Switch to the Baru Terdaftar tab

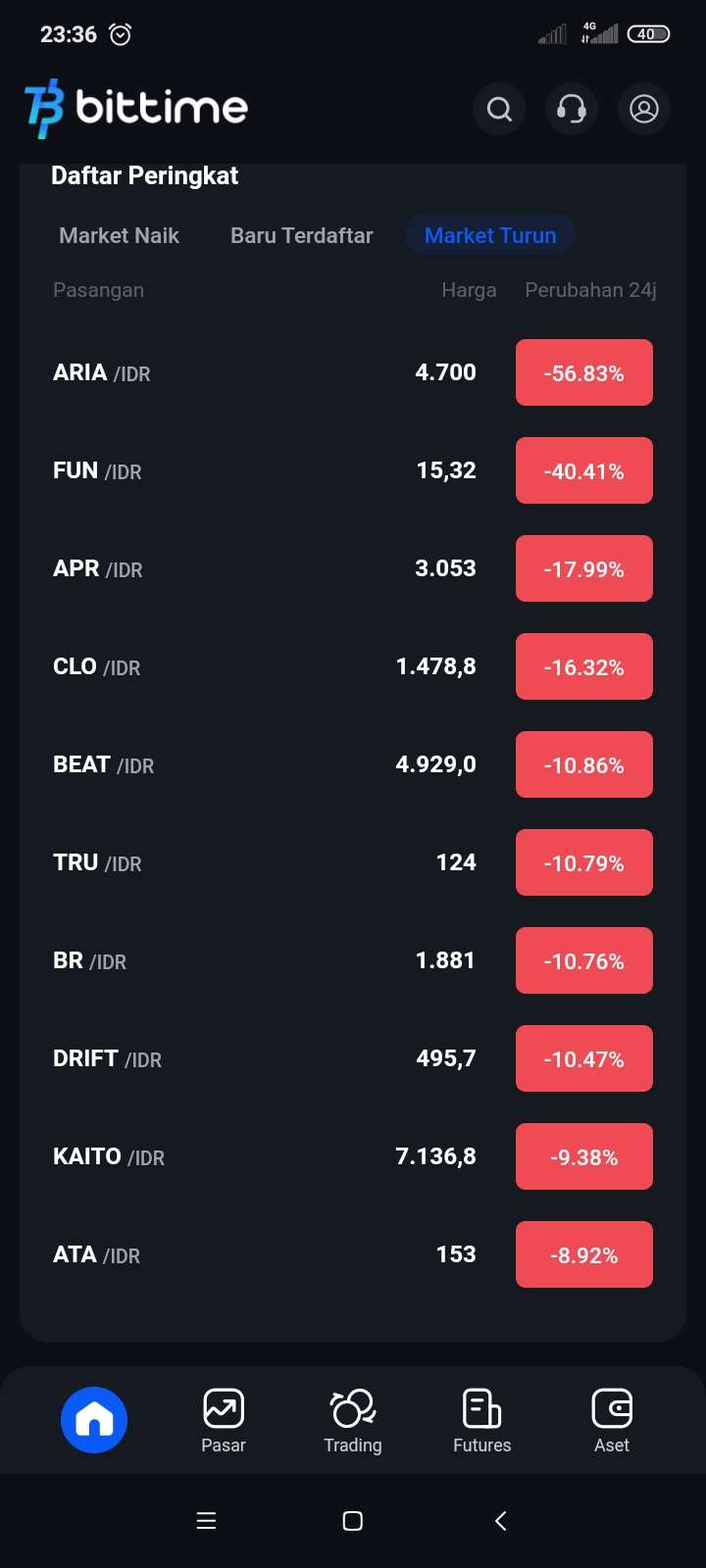click(301, 235)
